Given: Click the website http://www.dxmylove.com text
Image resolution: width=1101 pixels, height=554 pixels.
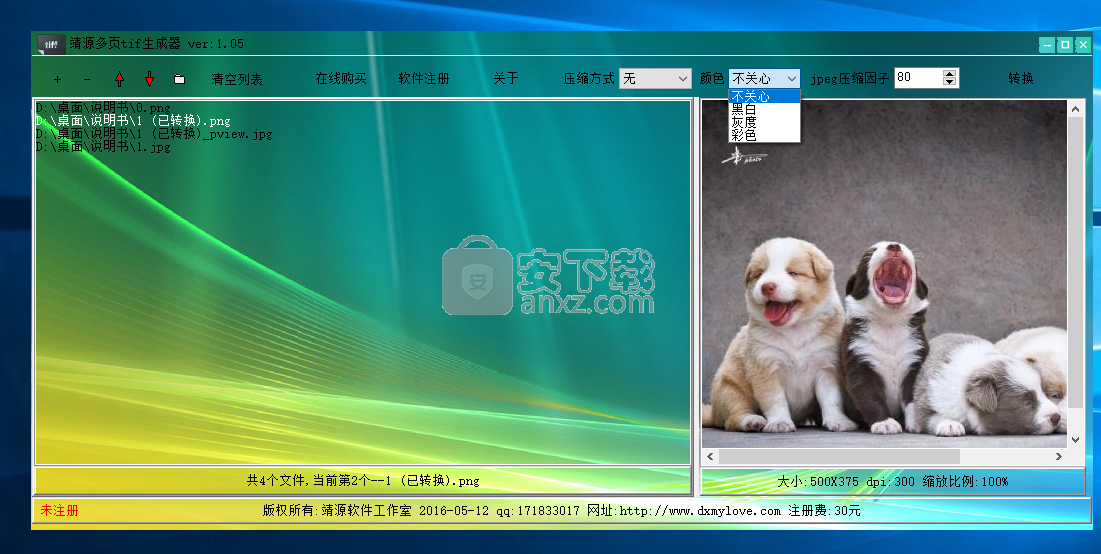Looking at the screenshot, I should [699, 511].
